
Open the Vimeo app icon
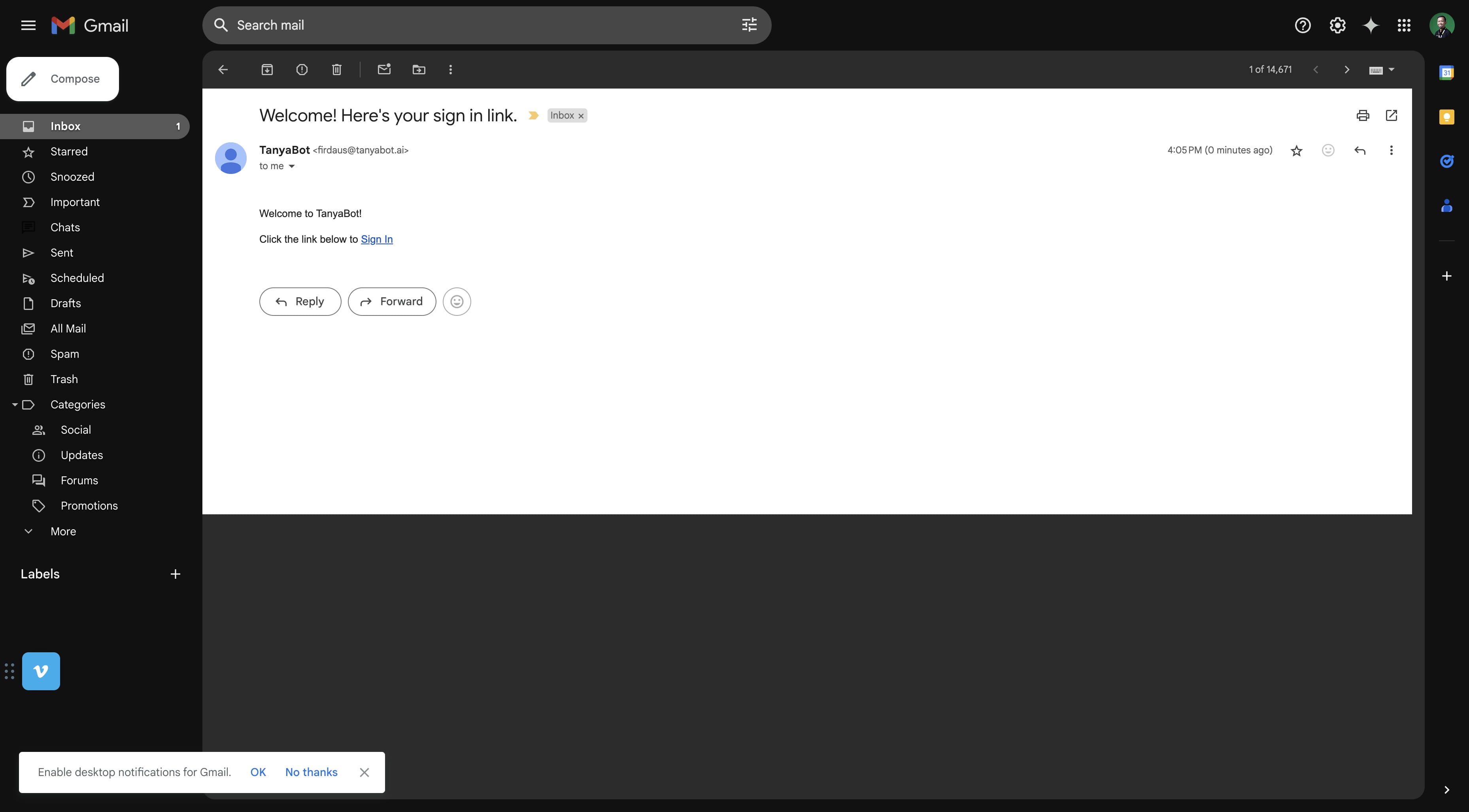[x=41, y=671]
